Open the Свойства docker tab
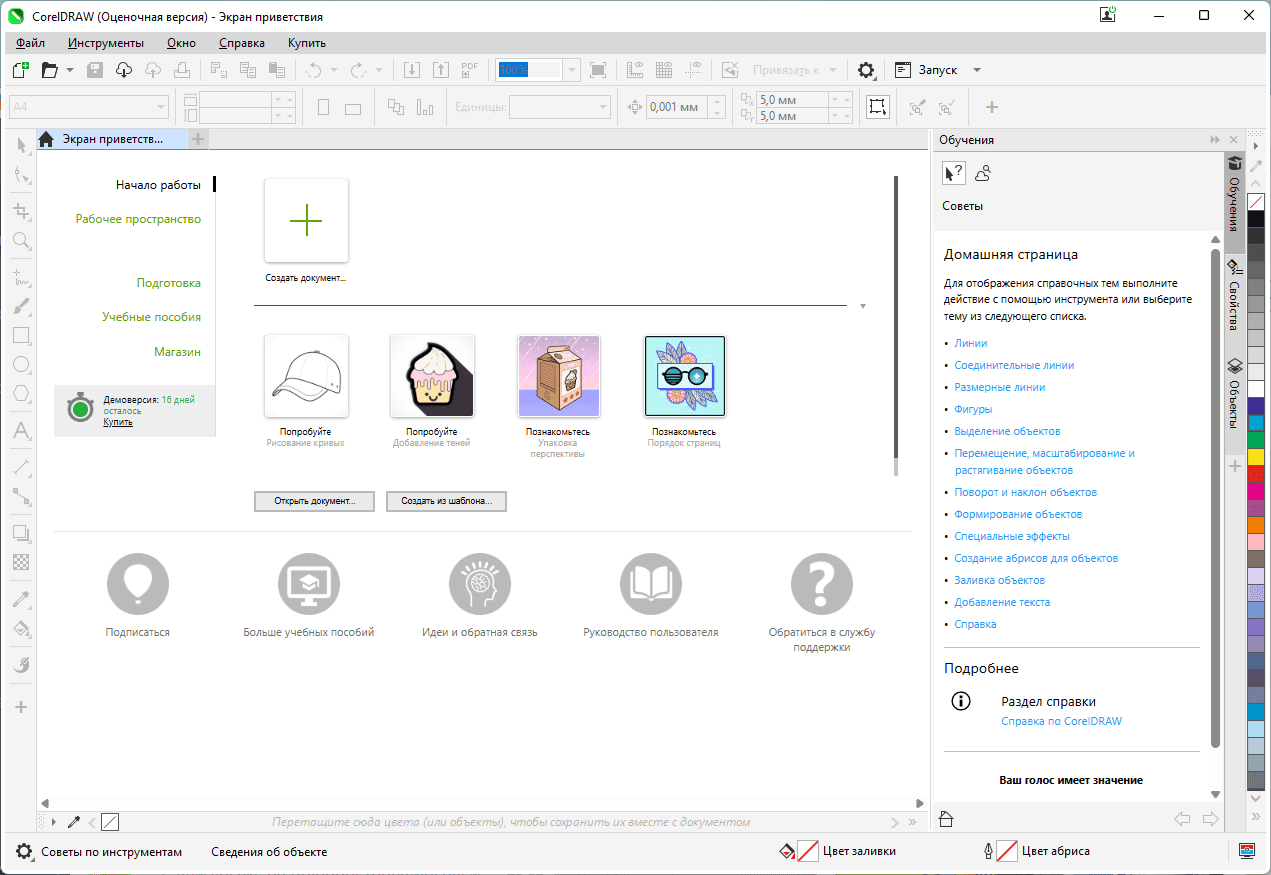This screenshot has height=875, width=1271. (1234, 297)
